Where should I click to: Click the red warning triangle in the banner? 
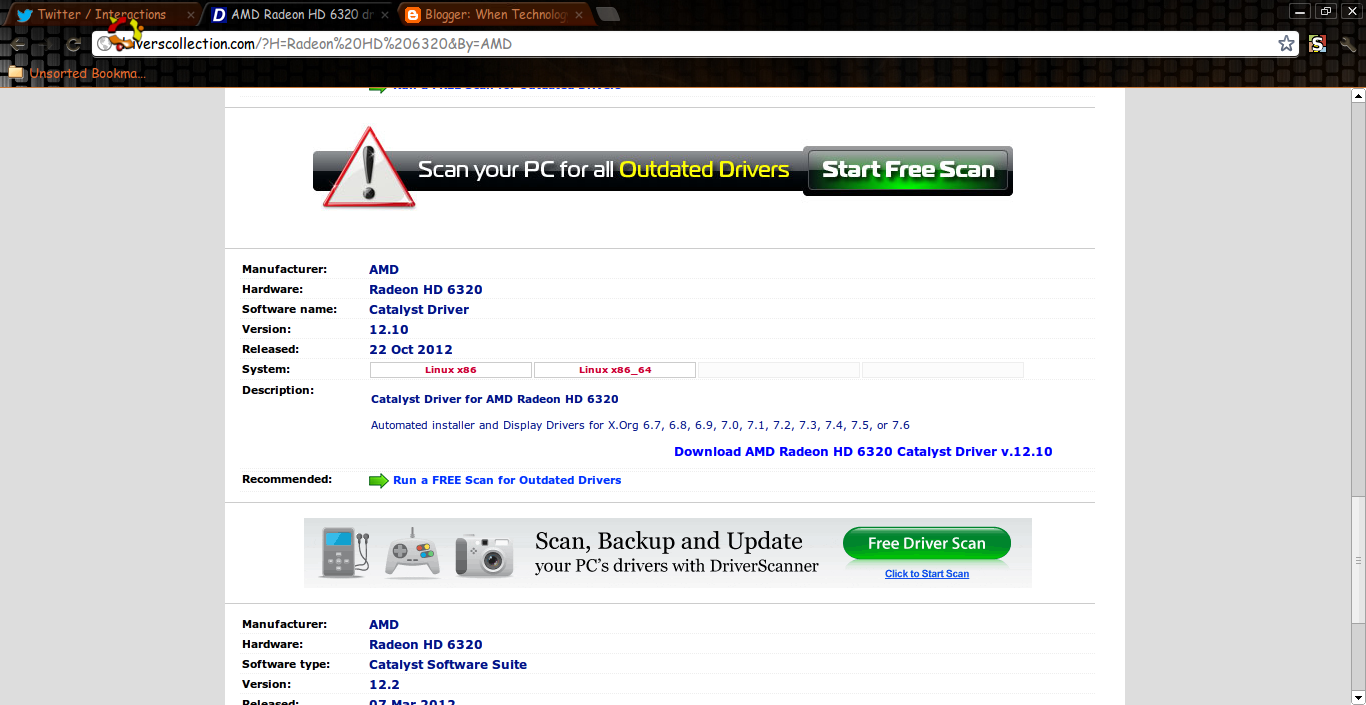[x=369, y=168]
